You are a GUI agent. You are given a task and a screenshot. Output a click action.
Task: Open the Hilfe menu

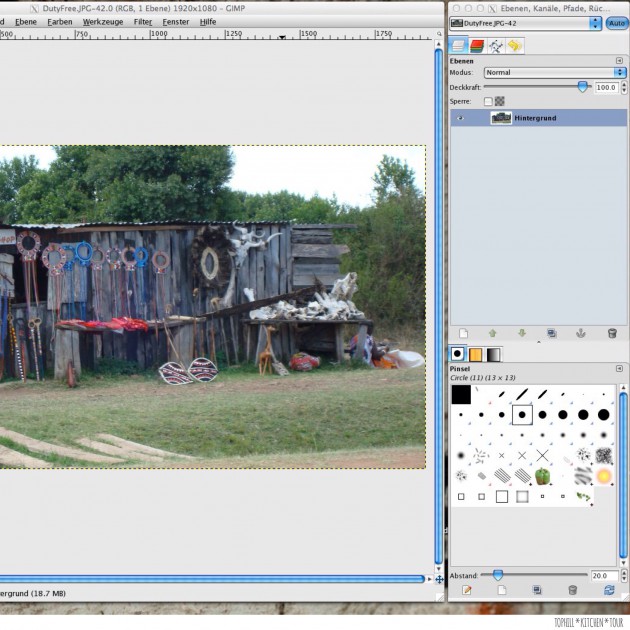(x=208, y=22)
